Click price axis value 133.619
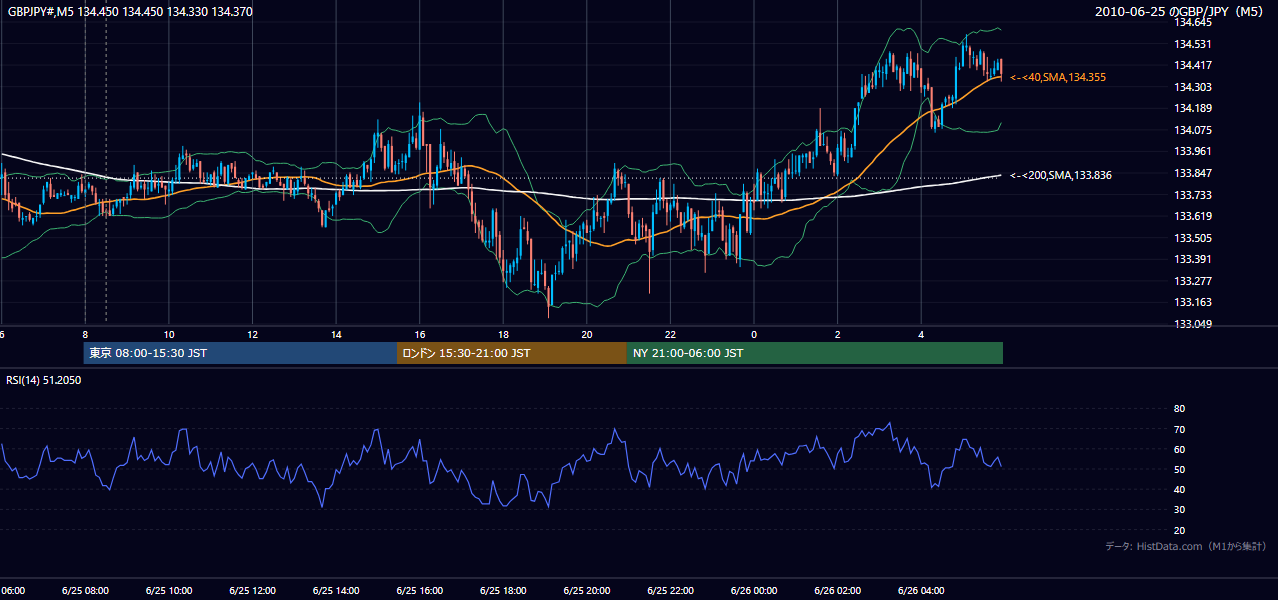 coord(1193,217)
